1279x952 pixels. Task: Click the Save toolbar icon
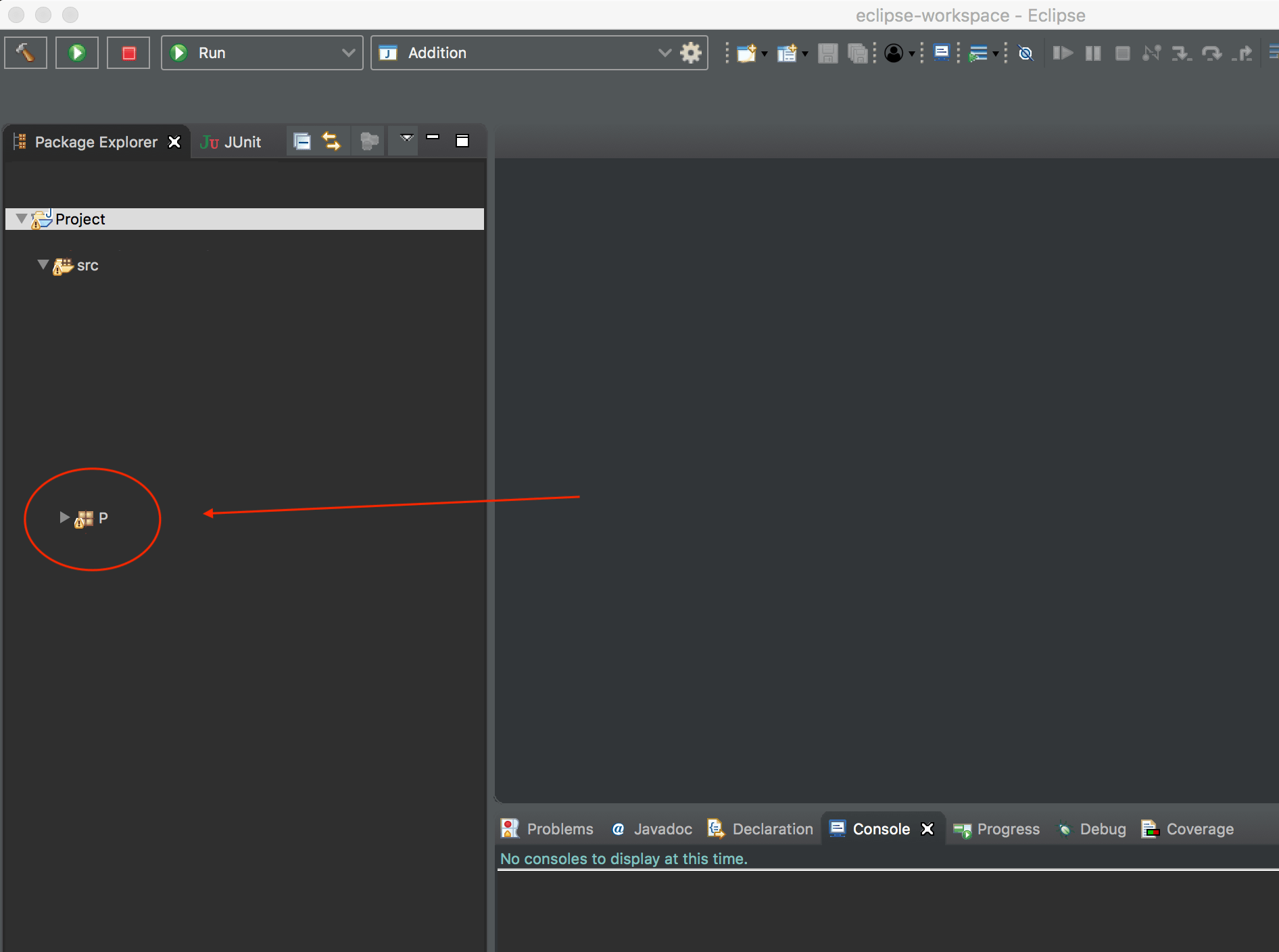pos(828,53)
